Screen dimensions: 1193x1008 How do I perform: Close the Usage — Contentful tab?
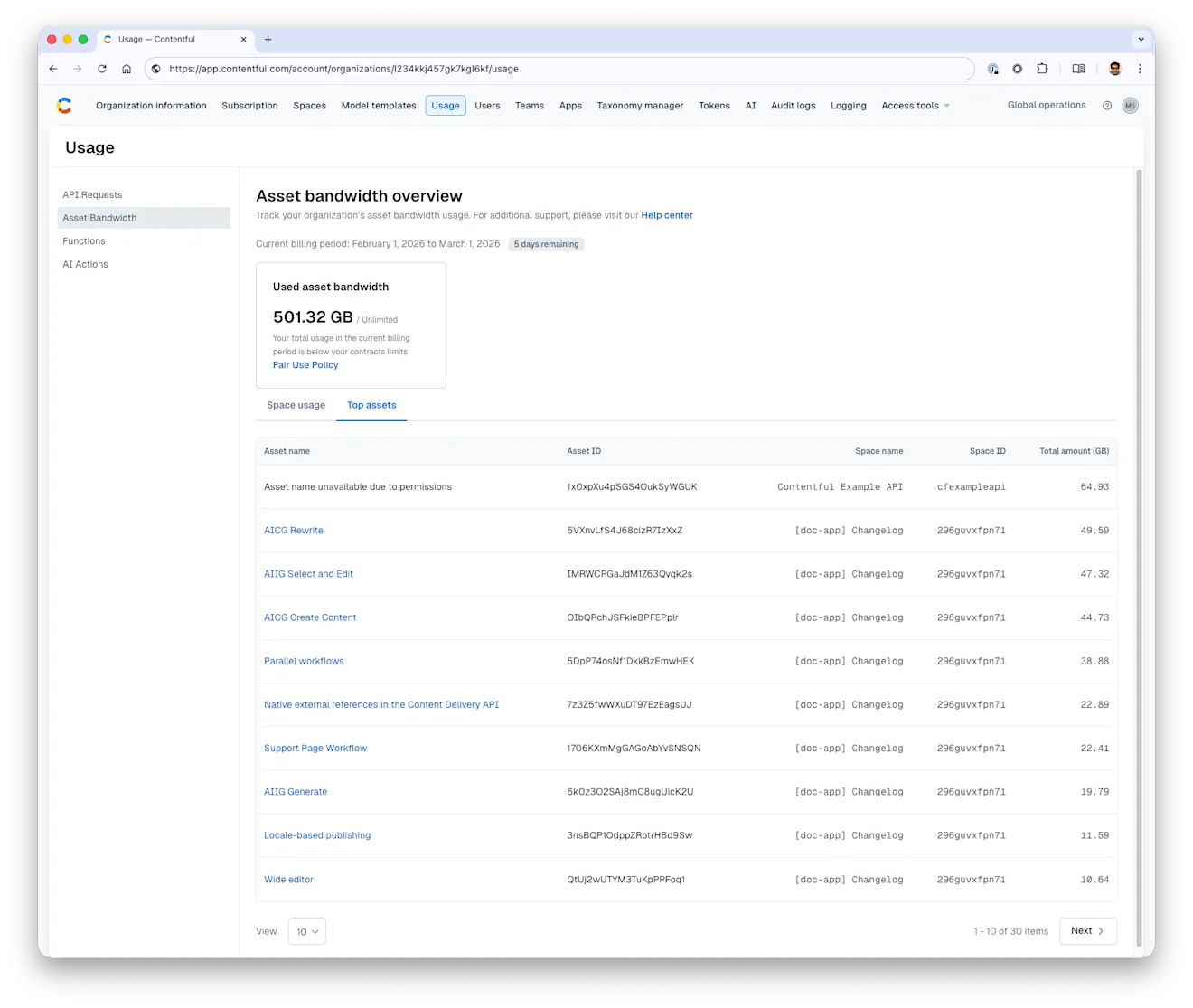click(243, 40)
